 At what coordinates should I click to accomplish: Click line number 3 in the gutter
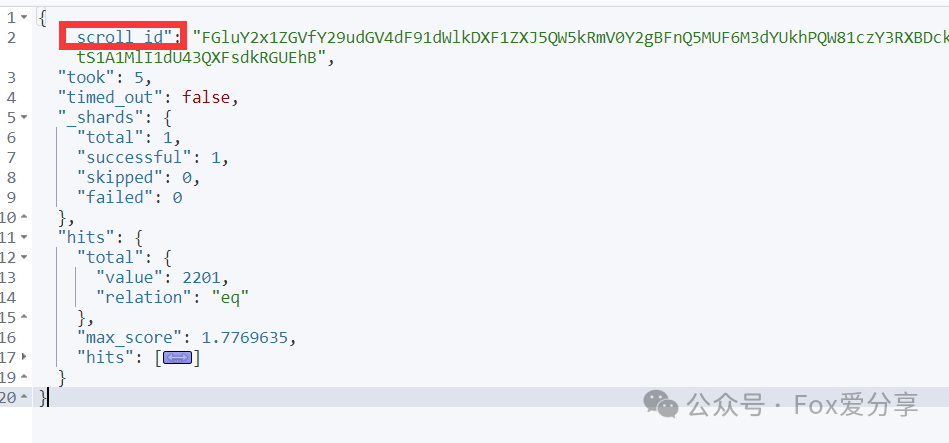tap(12, 77)
